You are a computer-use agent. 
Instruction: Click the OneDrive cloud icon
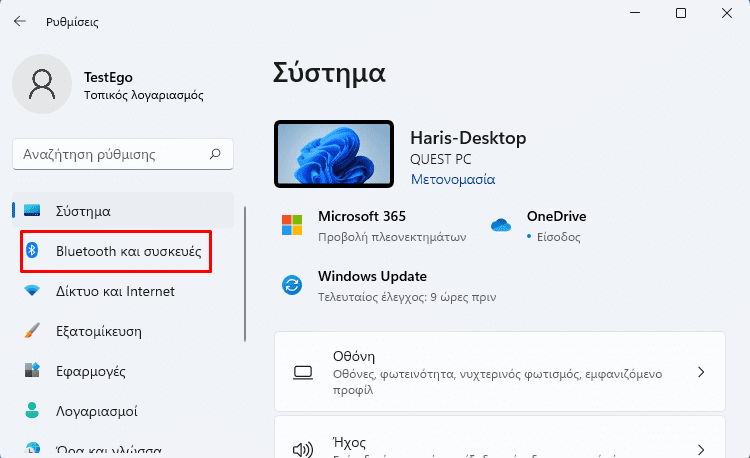(x=501, y=225)
